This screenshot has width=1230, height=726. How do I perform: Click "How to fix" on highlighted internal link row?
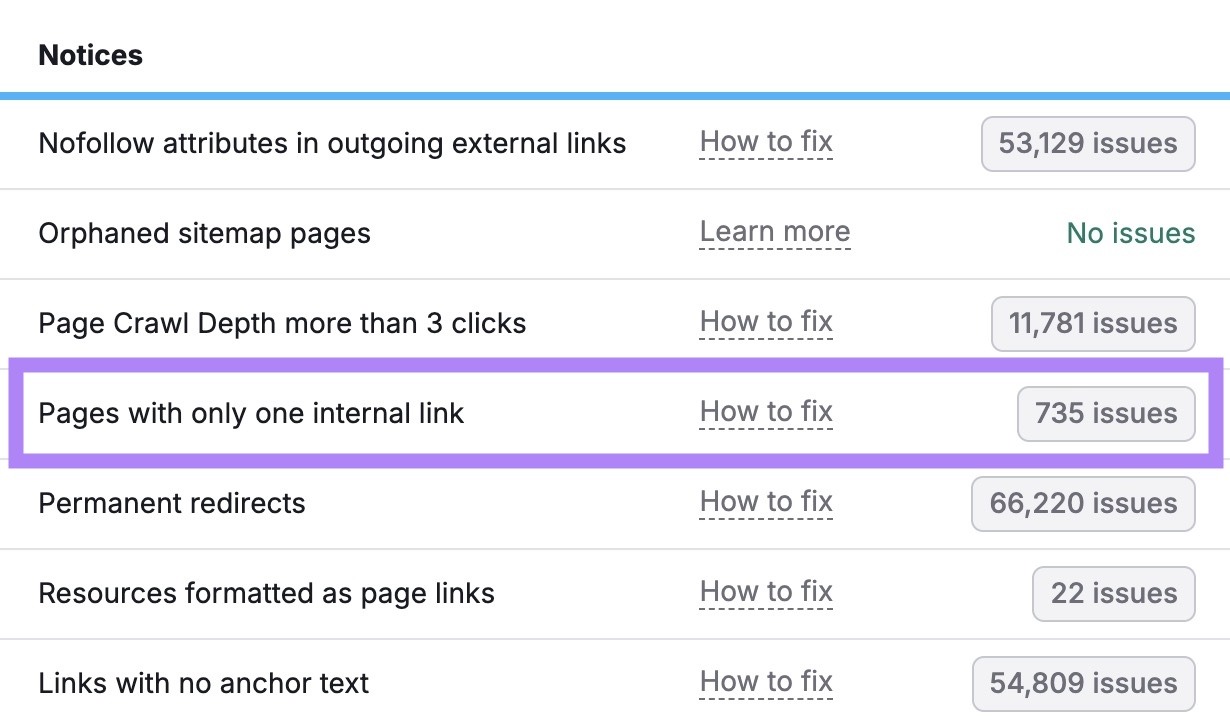click(766, 412)
